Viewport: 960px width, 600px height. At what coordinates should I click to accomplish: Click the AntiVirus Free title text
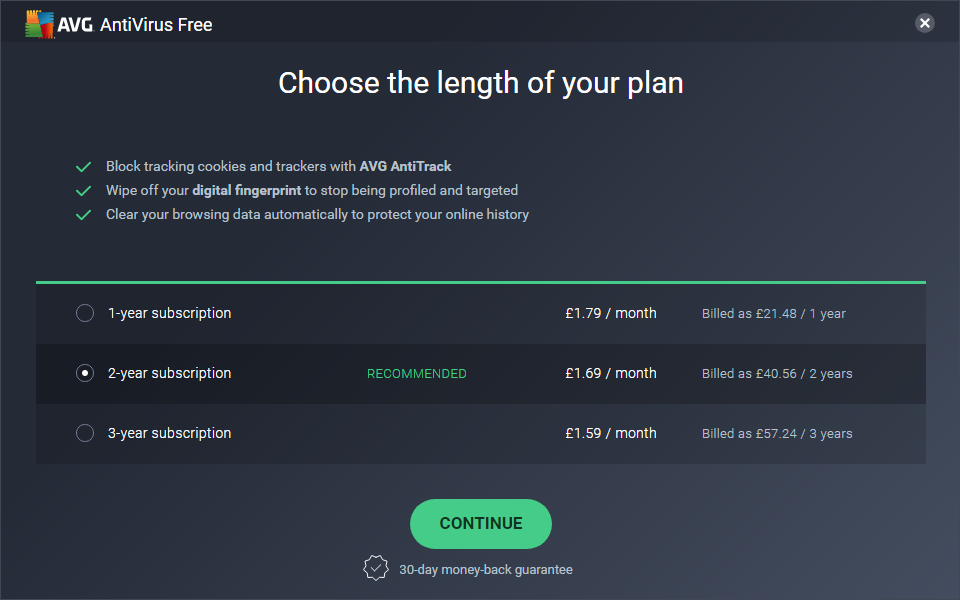point(156,25)
